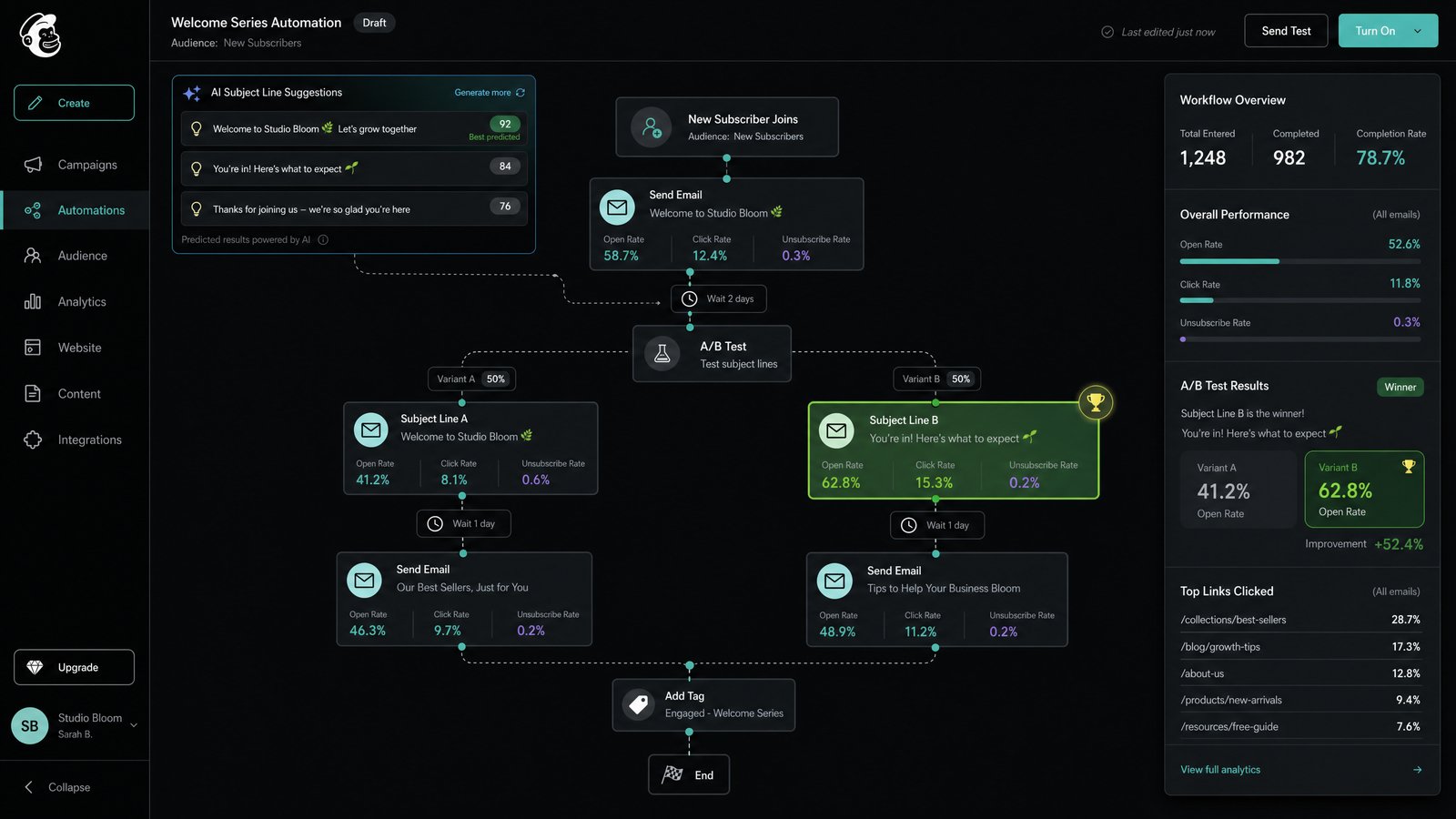This screenshot has height=819, width=1456.
Task: Click the Draft status badge
Action: tap(374, 23)
